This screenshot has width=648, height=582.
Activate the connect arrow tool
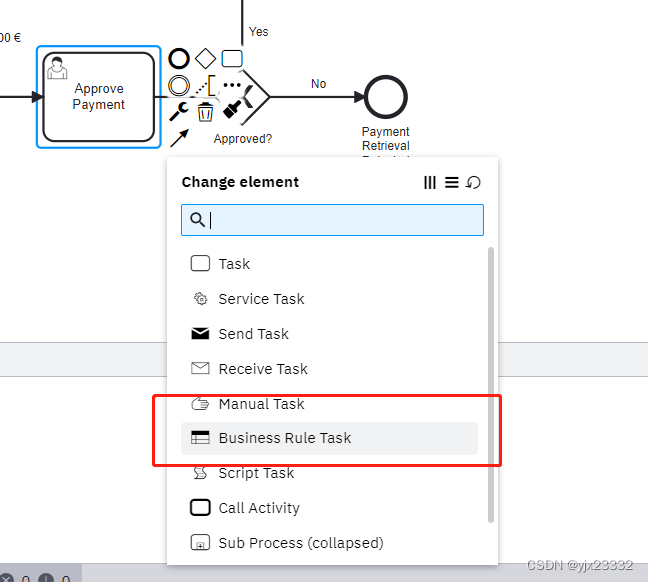coord(180,137)
